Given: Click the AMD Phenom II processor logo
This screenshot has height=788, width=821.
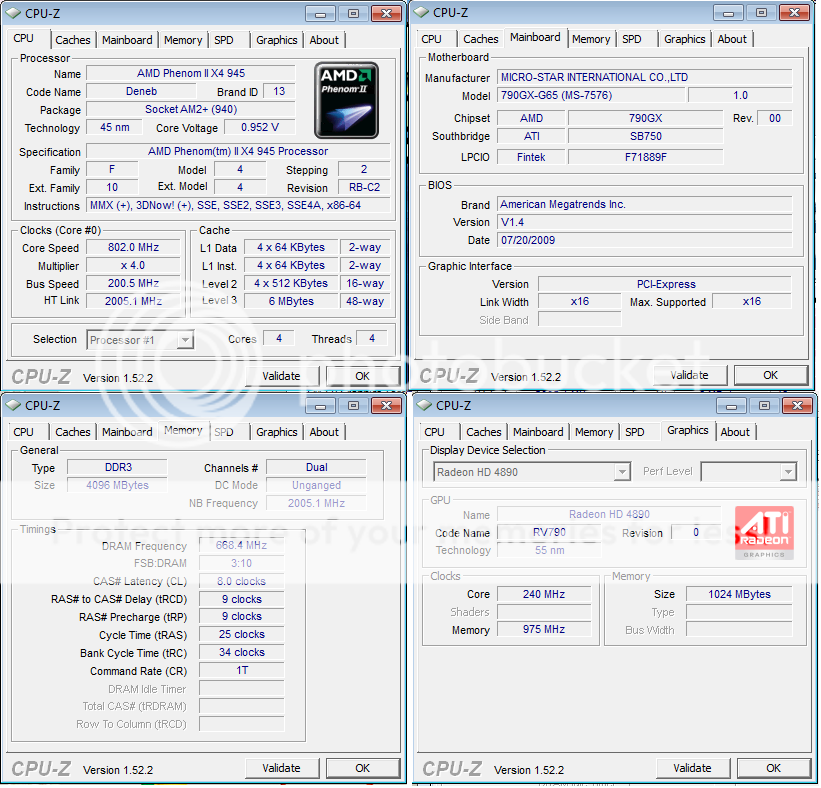Looking at the screenshot, I should coord(346,100).
